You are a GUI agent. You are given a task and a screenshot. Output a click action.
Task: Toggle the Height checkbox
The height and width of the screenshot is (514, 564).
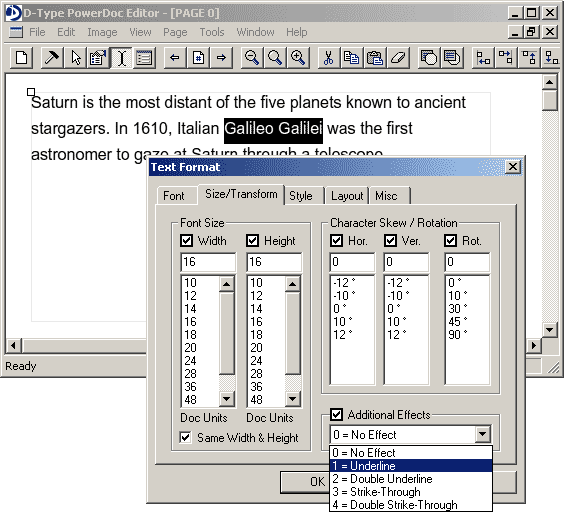[x=253, y=240]
